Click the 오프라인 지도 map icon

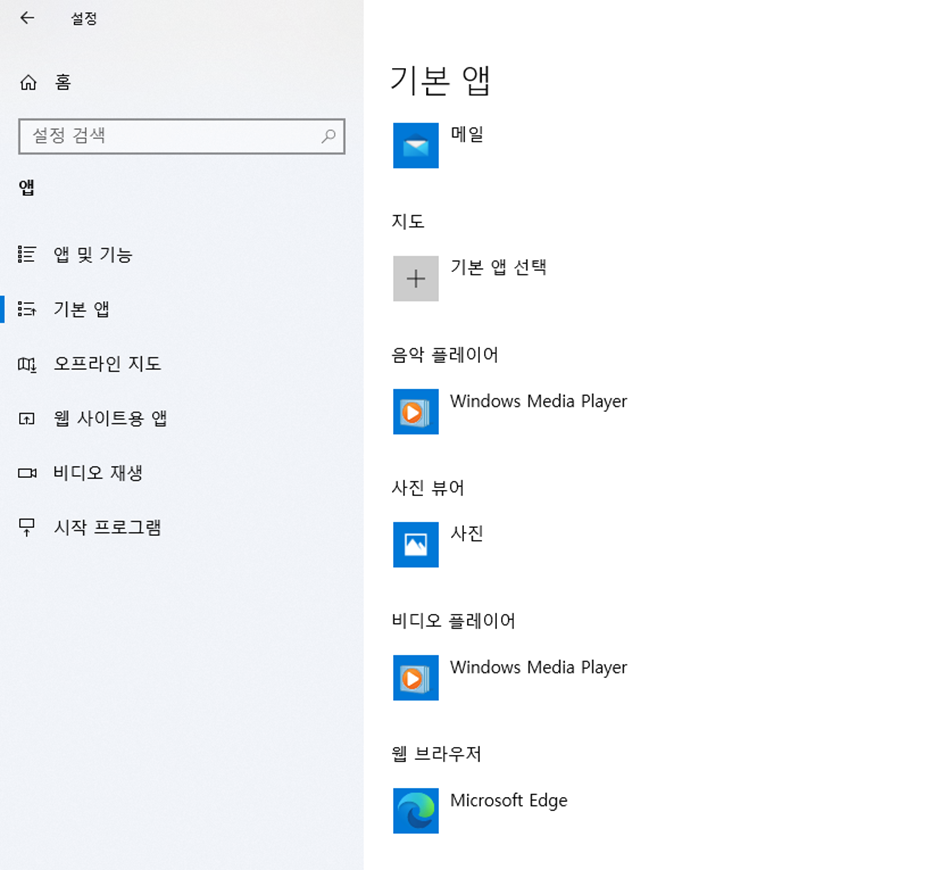(26, 363)
